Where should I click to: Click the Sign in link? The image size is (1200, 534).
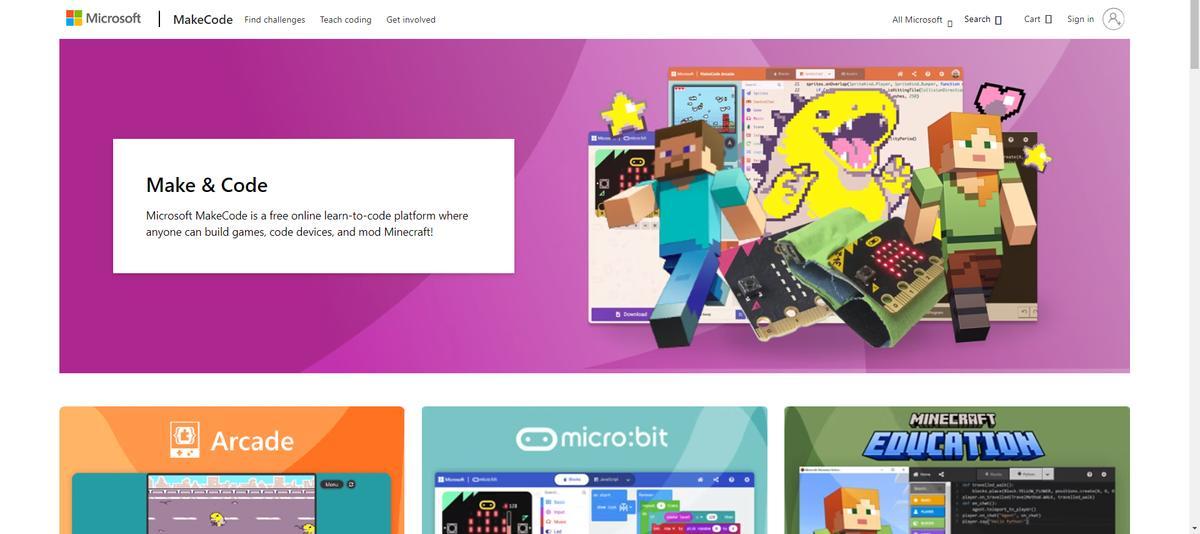coord(1080,19)
